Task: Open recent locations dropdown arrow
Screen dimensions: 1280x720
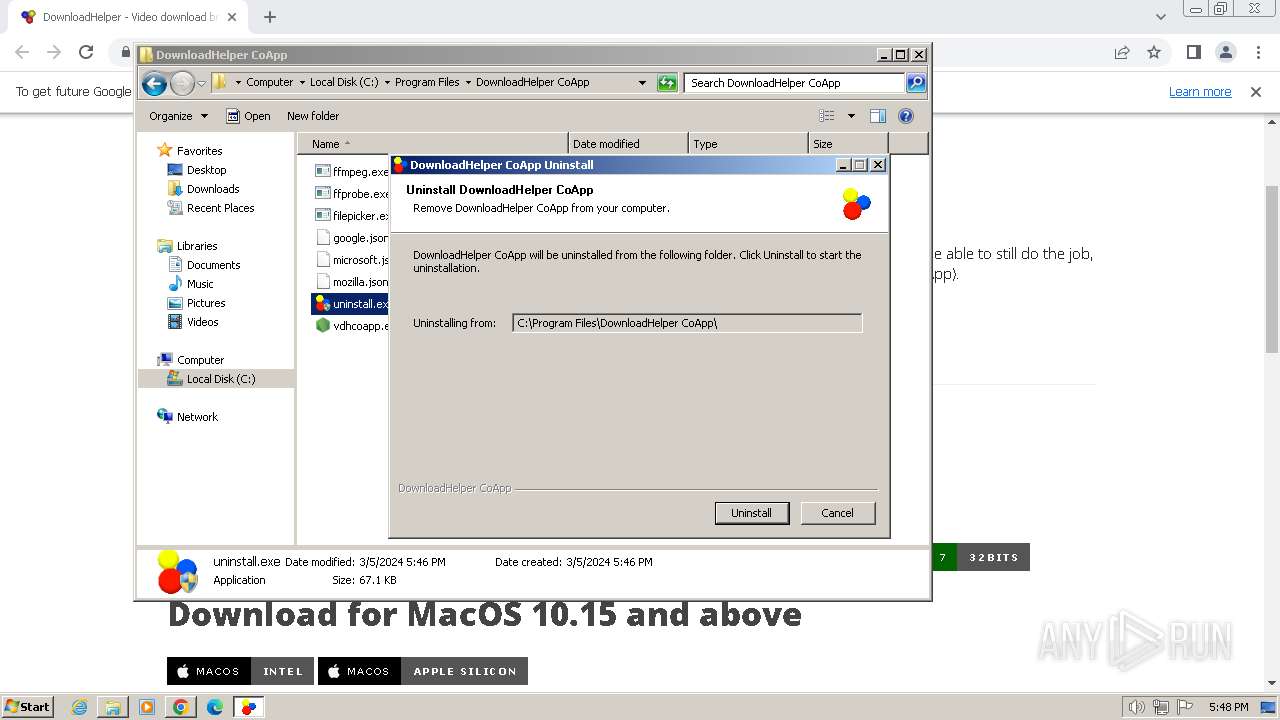Action: click(202, 83)
